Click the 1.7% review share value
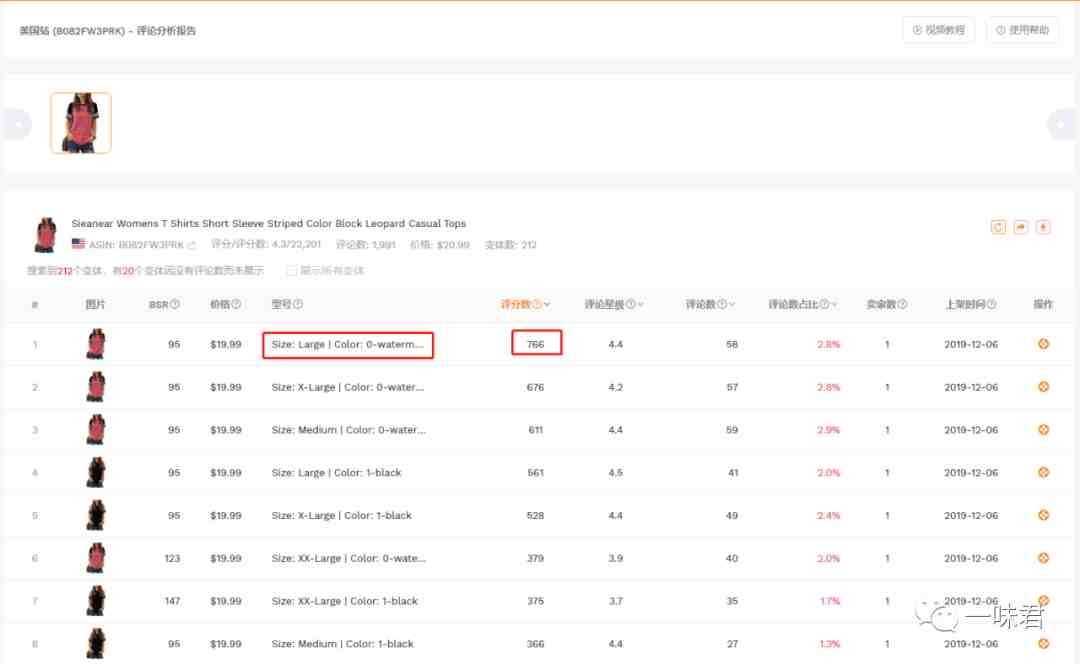Viewport: 1080px width, 664px height. [x=830, y=601]
